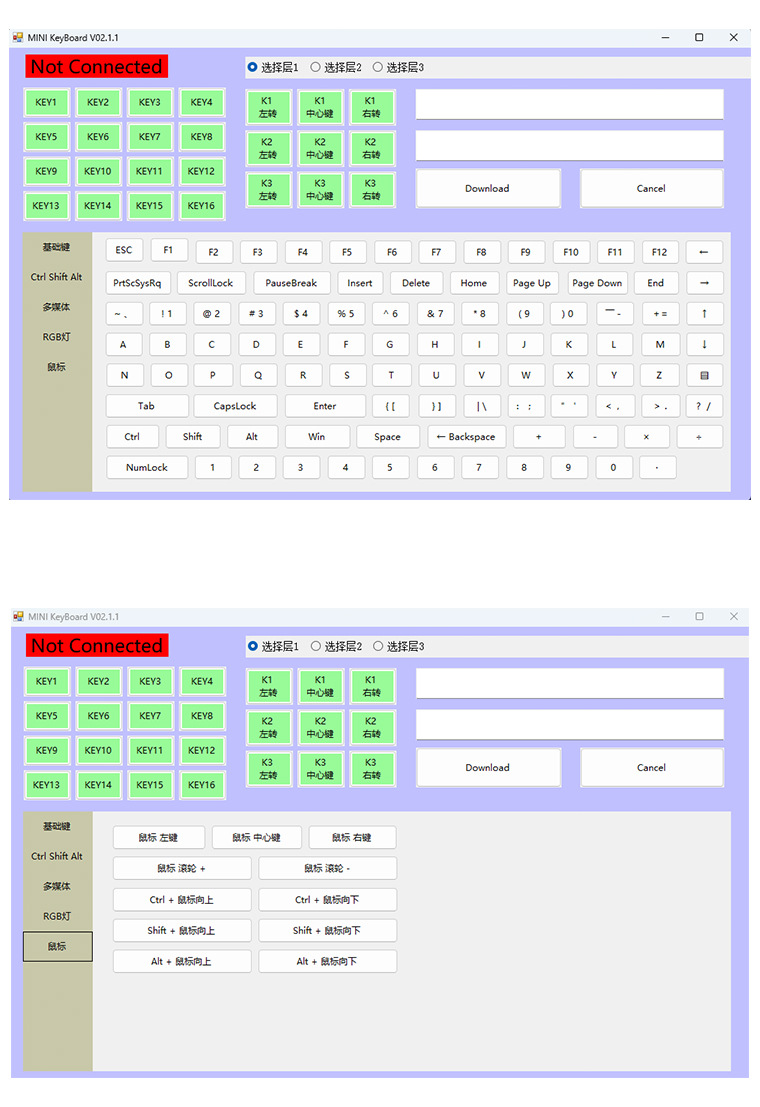Select KEY4 in mouse-options window
This screenshot has width=760, height=1107.
pyautogui.click(x=202, y=681)
